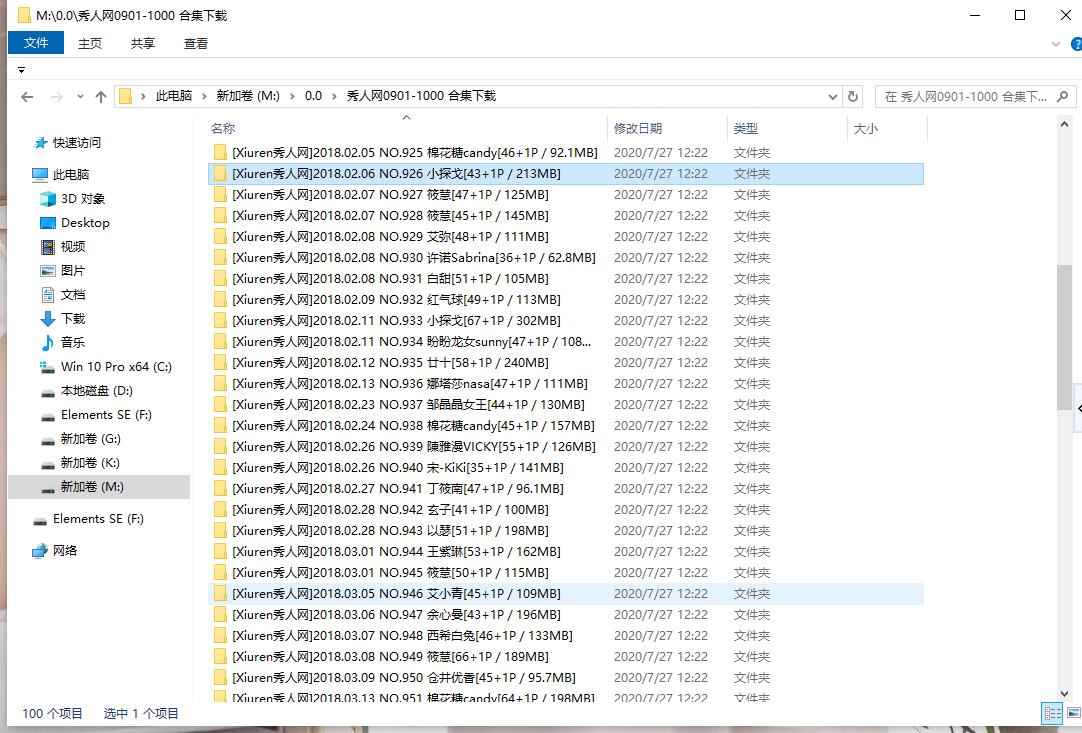Expand breadcrumb chevron after 新加卷 (M:)
This screenshot has height=733, width=1082.
click(x=293, y=96)
